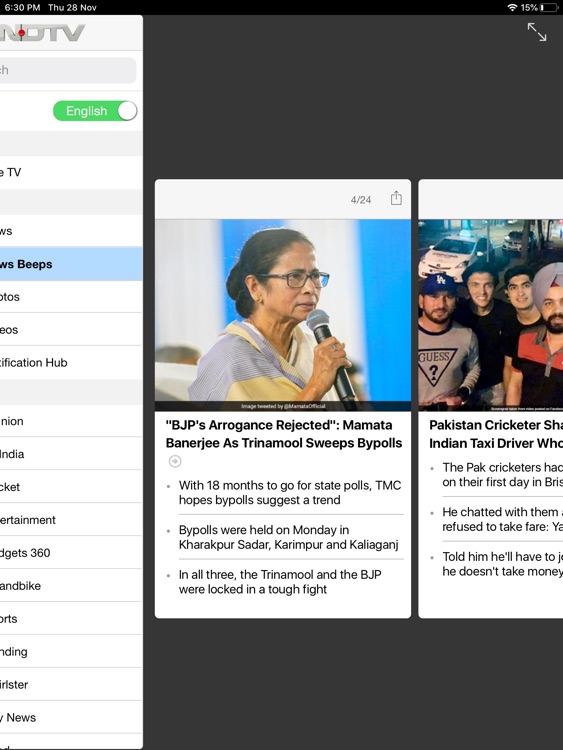Tap image credit caption under Mamata photo
This screenshot has width=563, height=750.
pos(283,406)
